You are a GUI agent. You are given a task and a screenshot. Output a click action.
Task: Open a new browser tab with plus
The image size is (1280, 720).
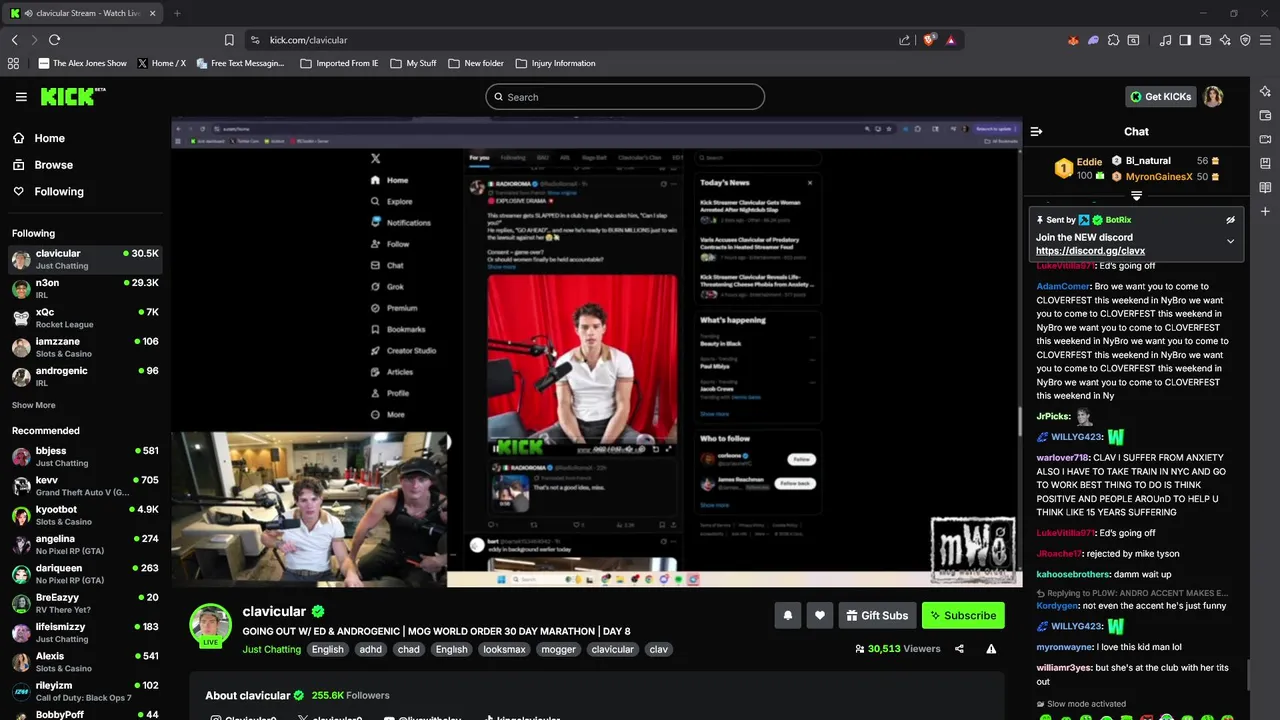pos(177,13)
